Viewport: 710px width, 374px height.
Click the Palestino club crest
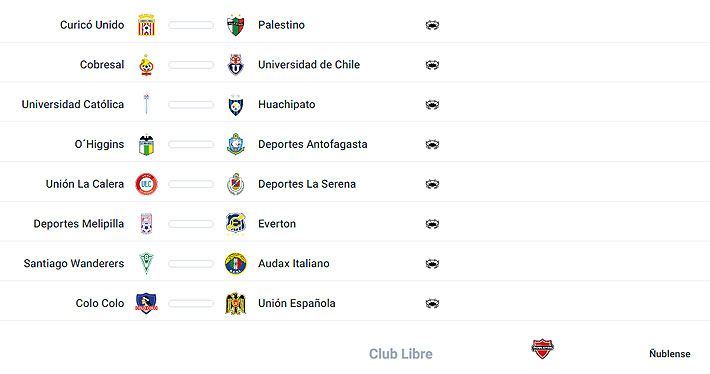coord(235,25)
